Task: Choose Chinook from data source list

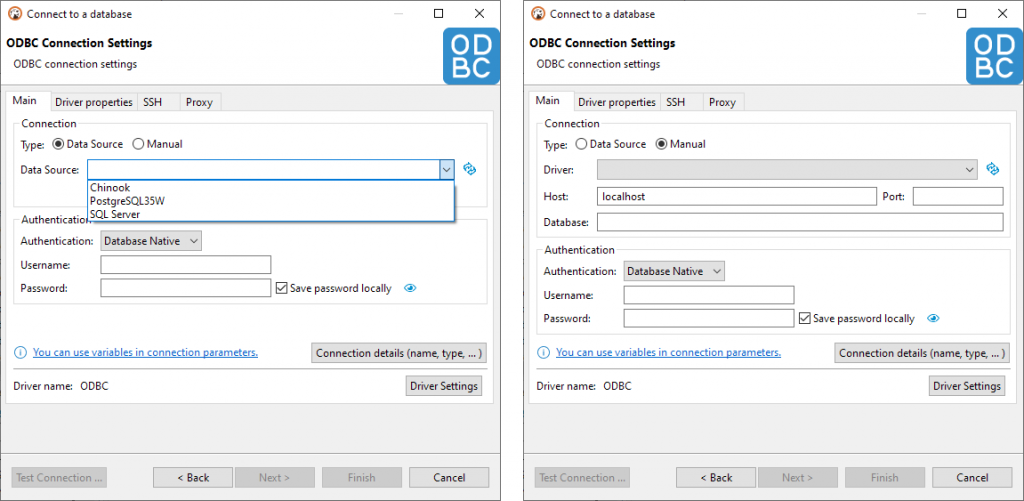Action: (x=270, y=187)
